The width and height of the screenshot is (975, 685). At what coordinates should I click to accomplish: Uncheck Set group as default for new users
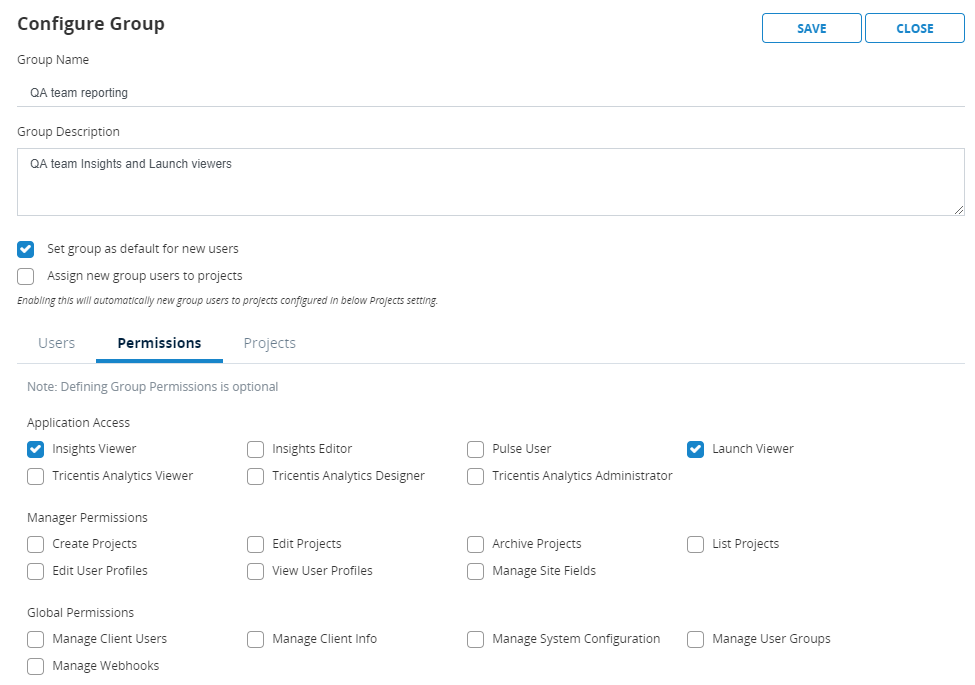click(x=26, y=249)
